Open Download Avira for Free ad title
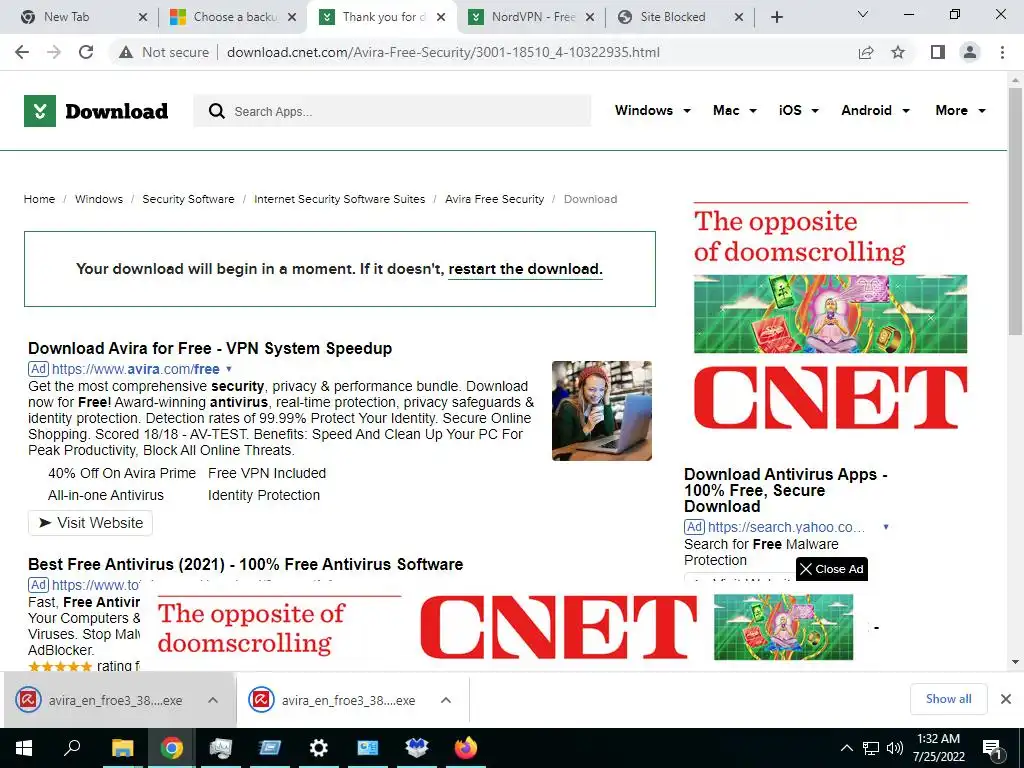The height and width of the screenshot is (768, 1024). (x=210, y=348)
